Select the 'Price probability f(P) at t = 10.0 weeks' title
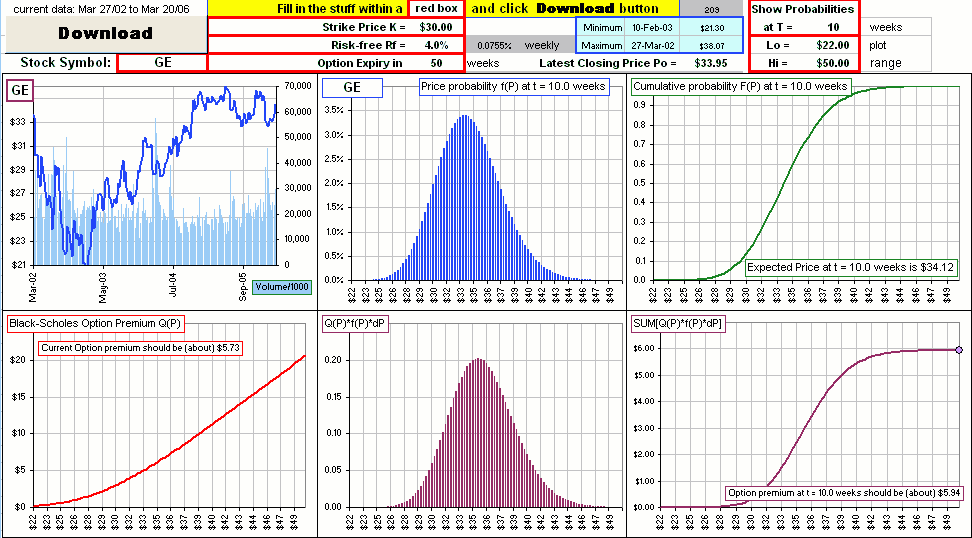The width and height of the screenshot is (972, 538). click(x=514, y=87)
